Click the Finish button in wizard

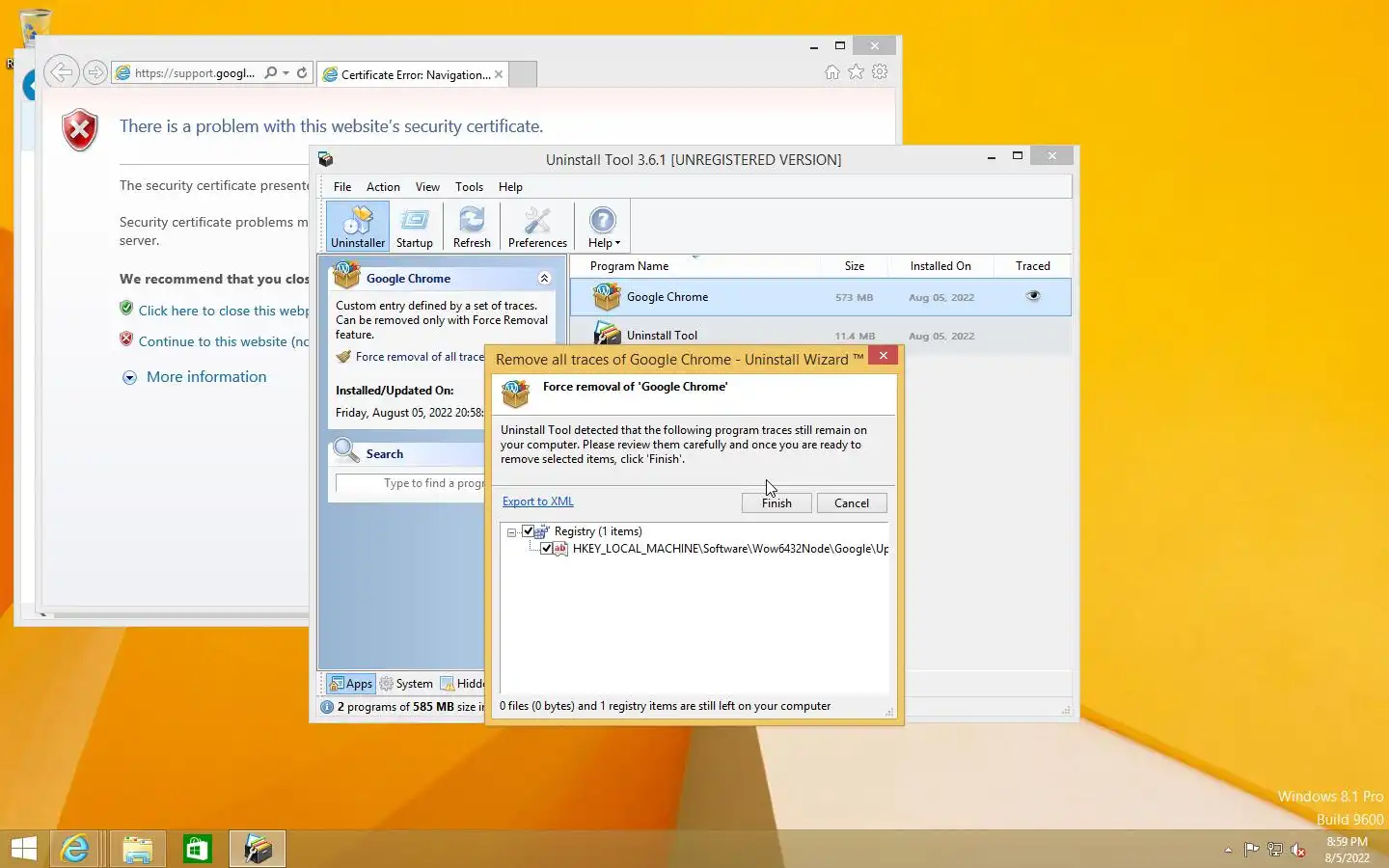(776, 502)
